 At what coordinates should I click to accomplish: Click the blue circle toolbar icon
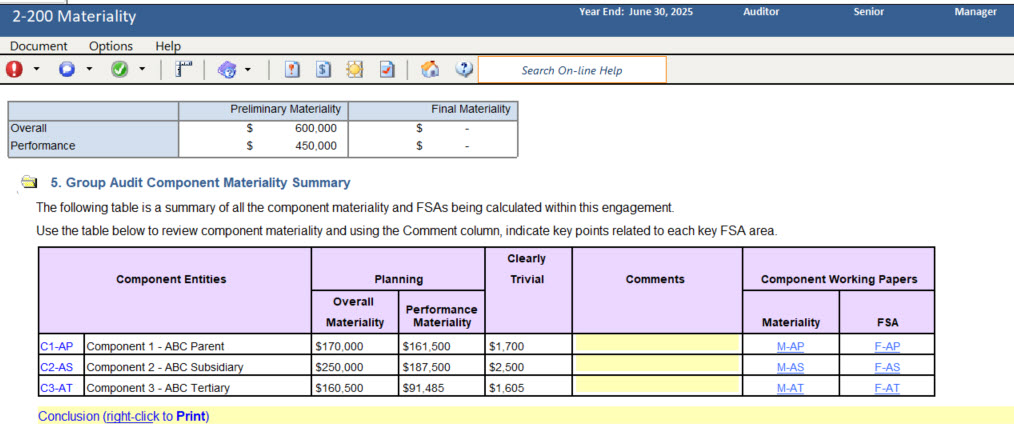(x=67, y=69)
